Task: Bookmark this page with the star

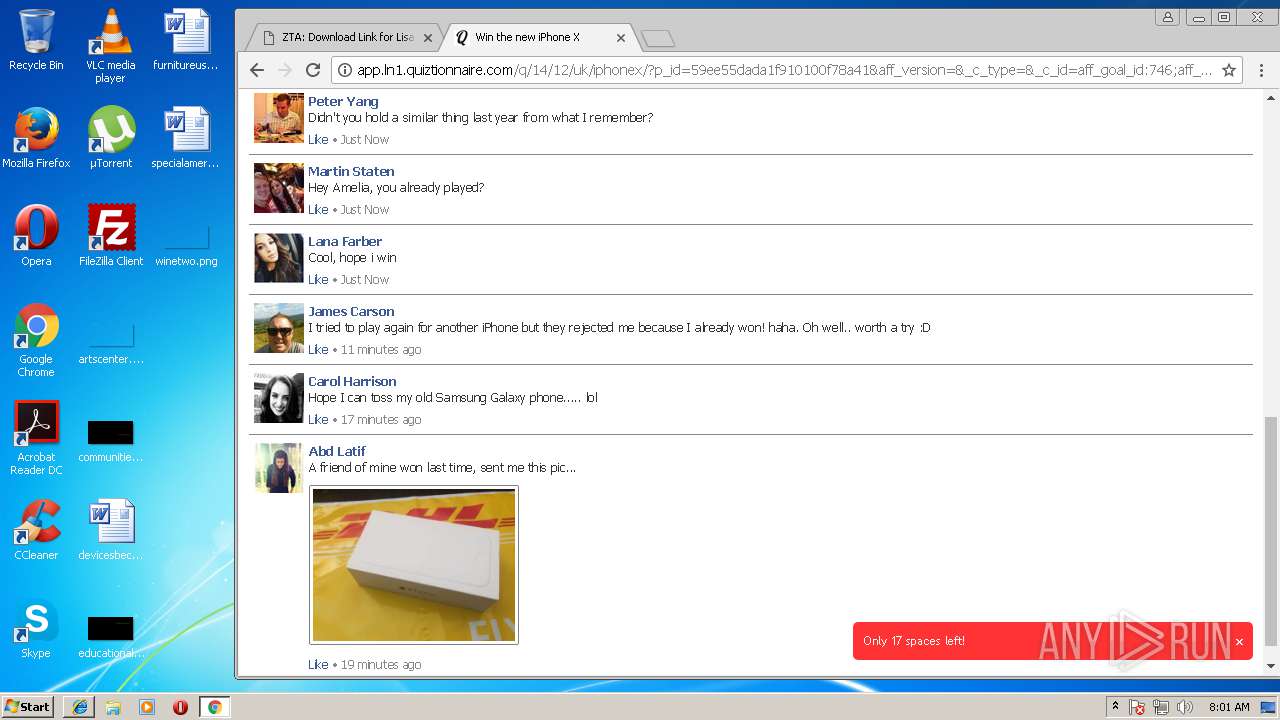Action: (x=1229, y=70)
